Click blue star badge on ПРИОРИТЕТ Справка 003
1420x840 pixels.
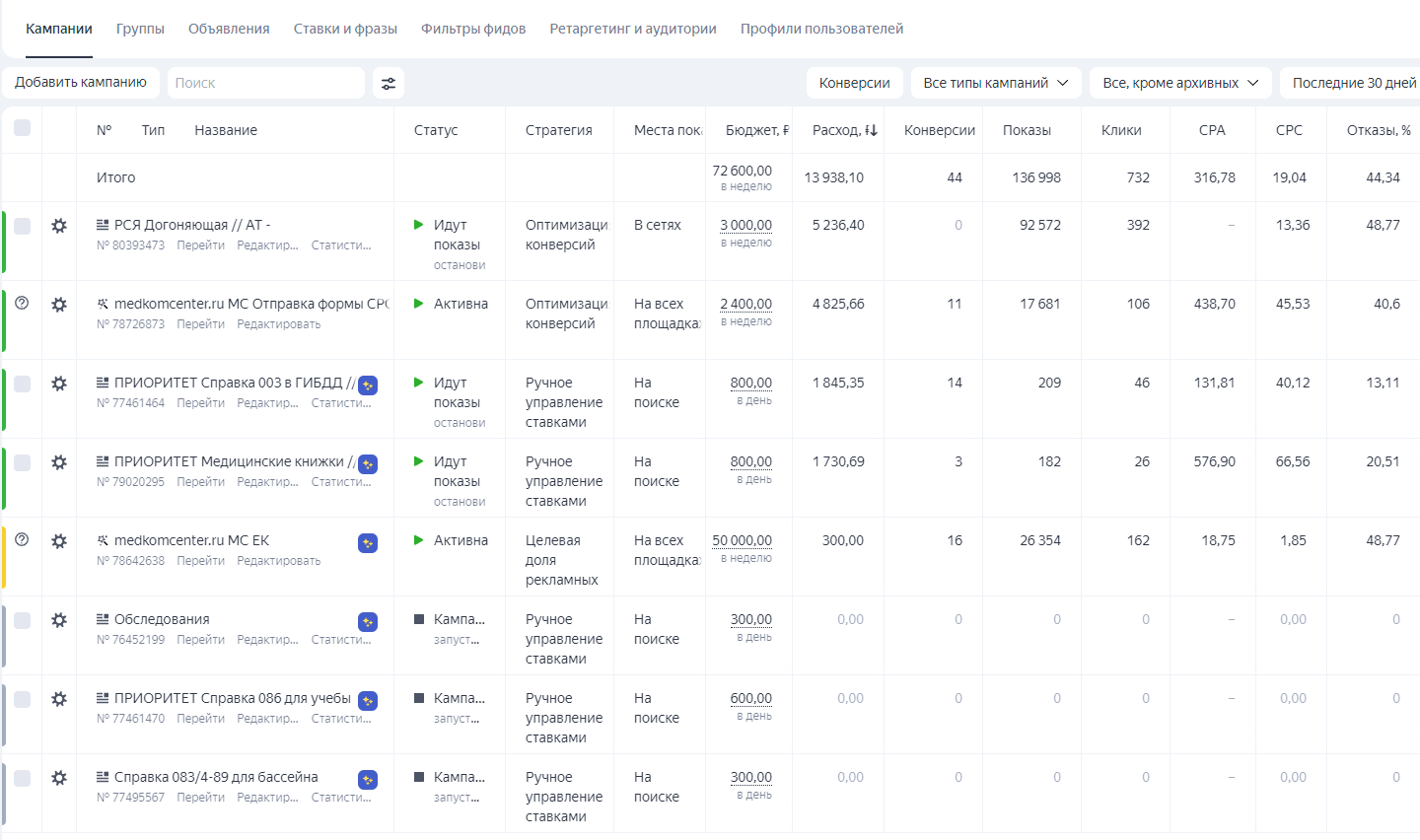coord(368,385)
